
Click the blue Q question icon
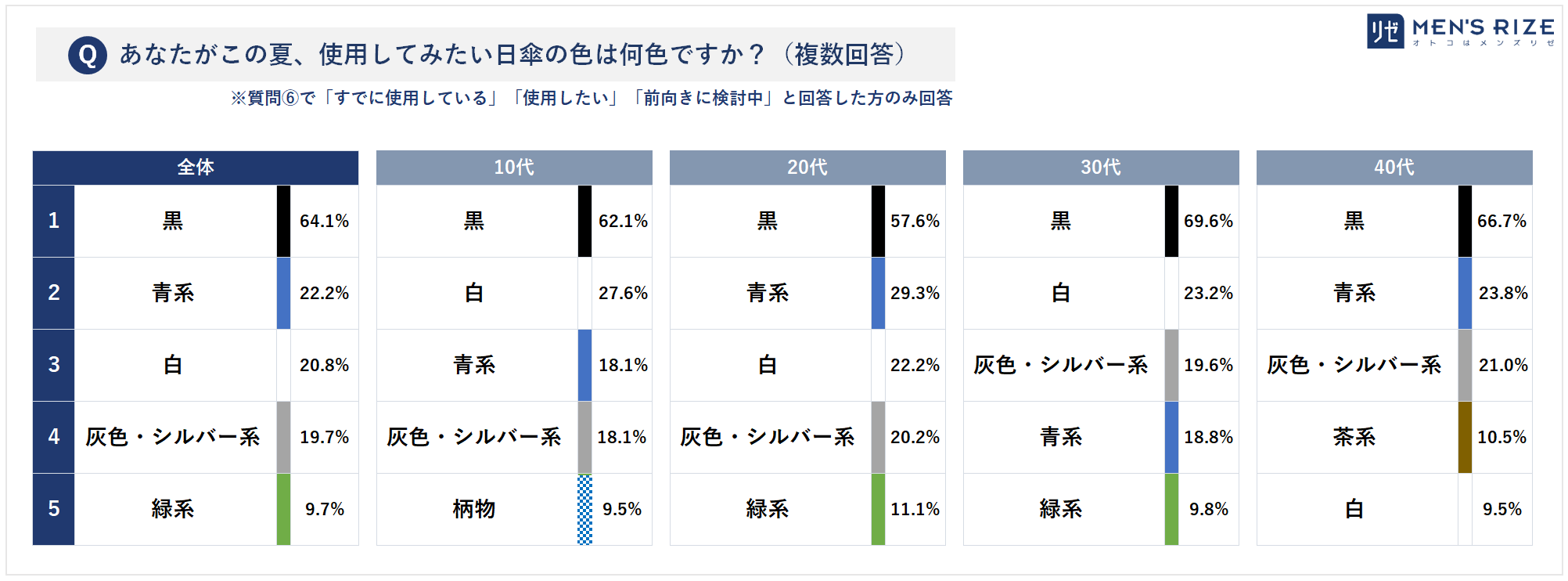tap(88, 55)
